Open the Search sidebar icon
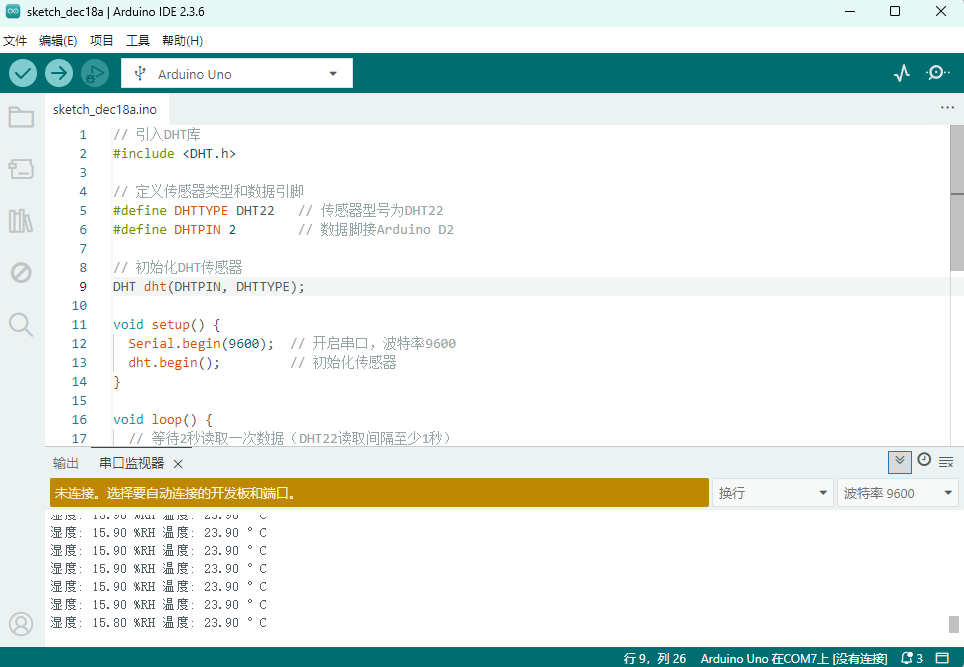964x667 pixels. click(x=21, y=324)
